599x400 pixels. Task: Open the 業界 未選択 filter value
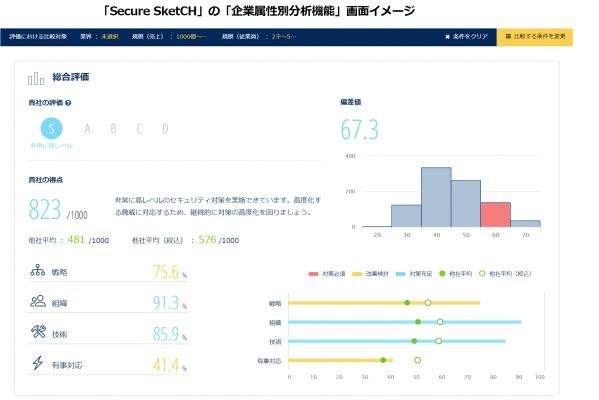(x=110, y=37)
